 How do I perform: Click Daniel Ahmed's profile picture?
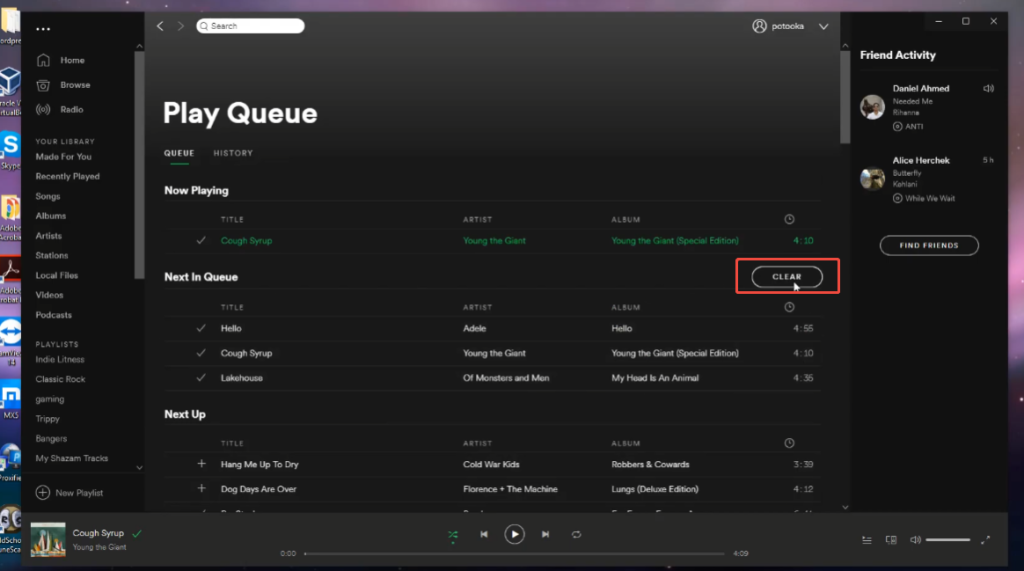click(x=872, y=107)
